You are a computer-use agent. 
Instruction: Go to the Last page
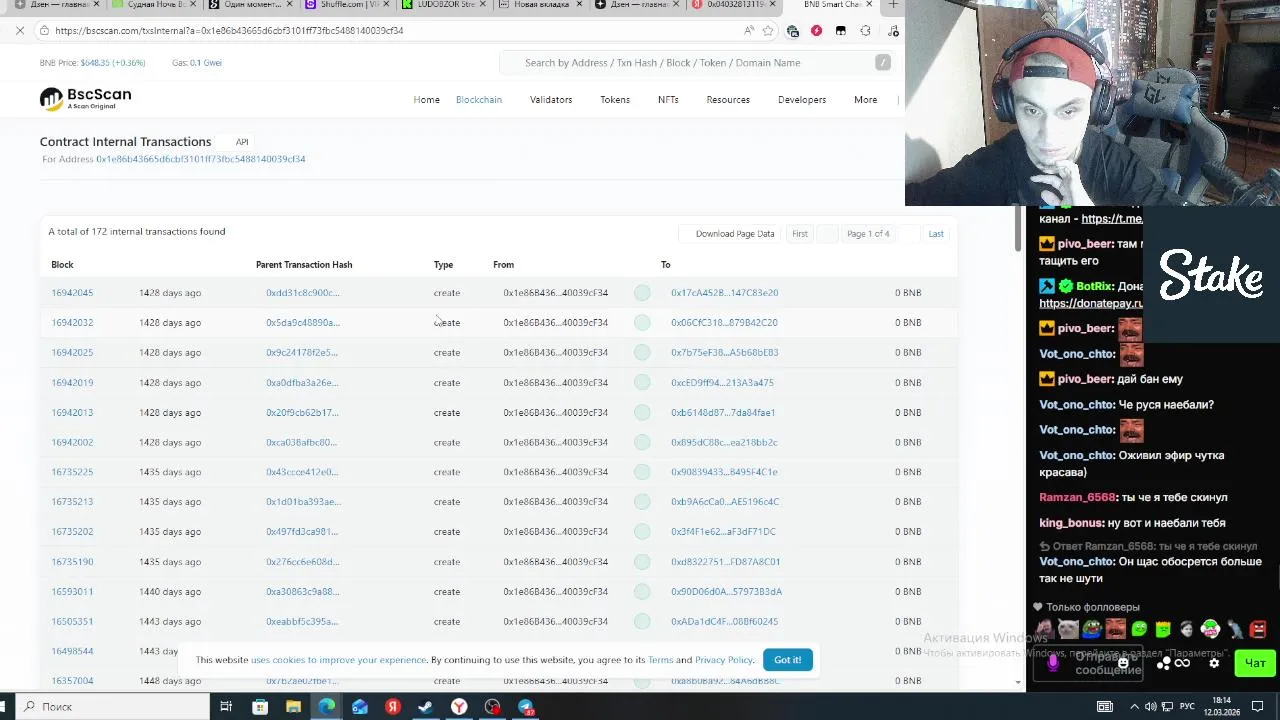936,234
